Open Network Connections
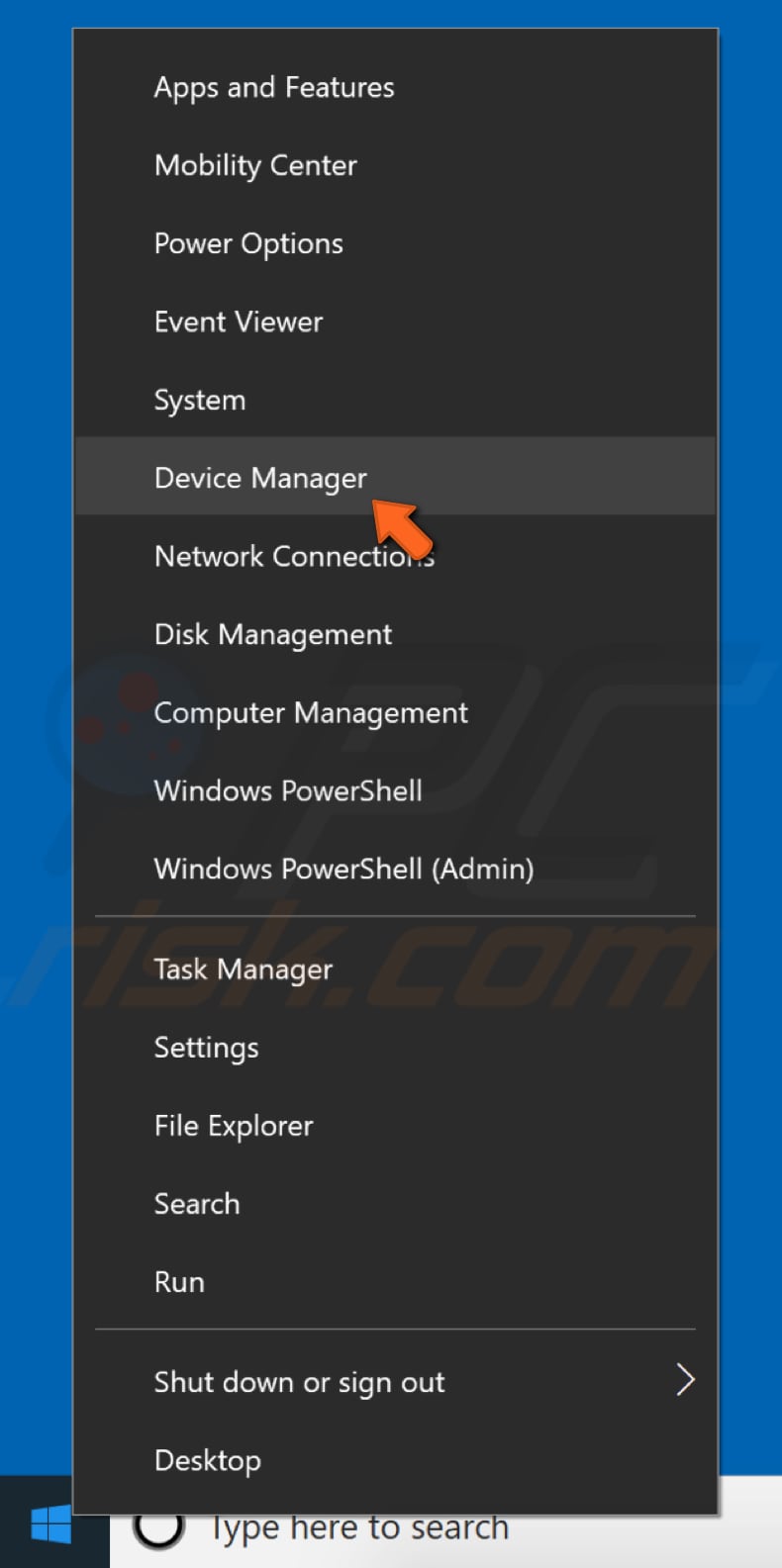The image size is (782, 1568). 294,556
